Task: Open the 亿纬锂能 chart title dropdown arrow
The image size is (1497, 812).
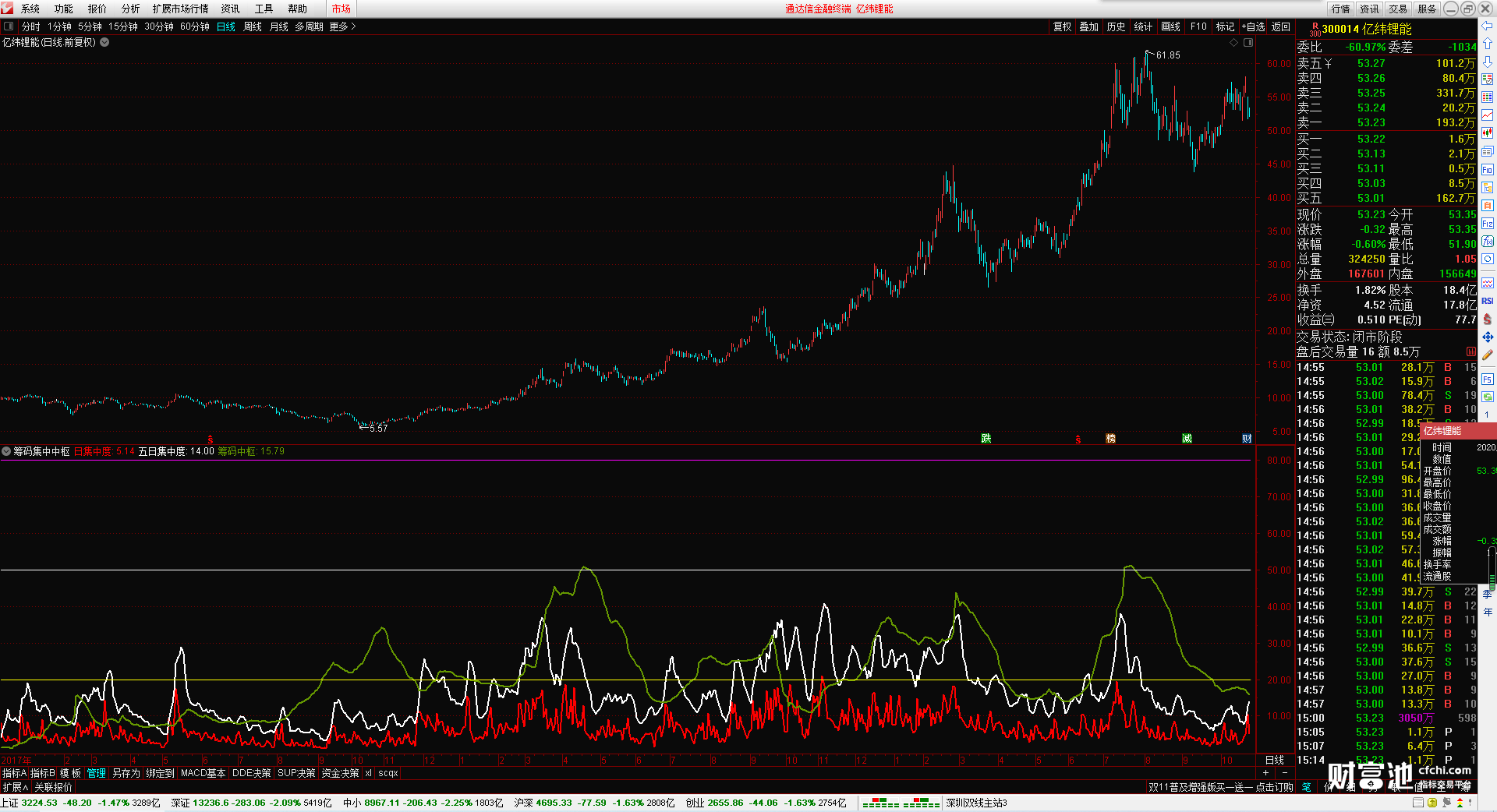Action: pyautogui.click(x=104, y=42)
